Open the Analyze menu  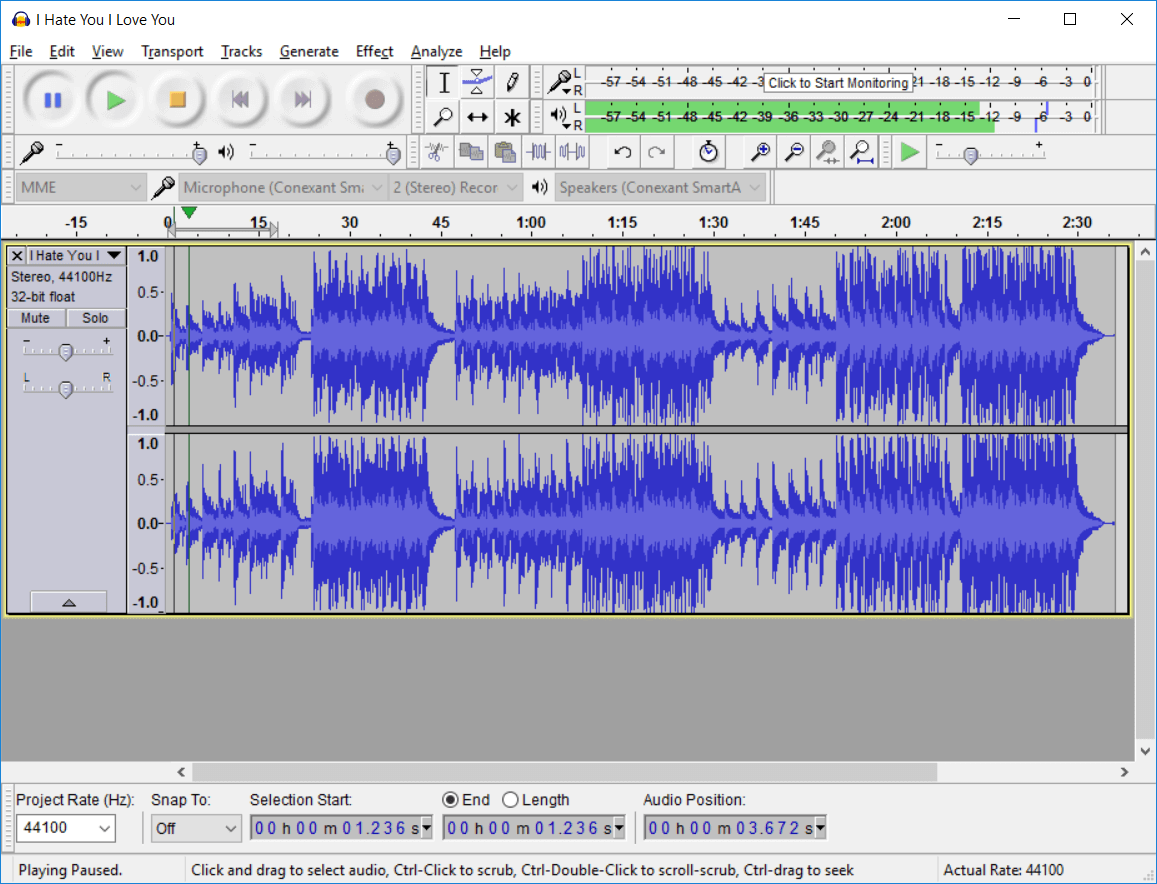coord(436,52)
